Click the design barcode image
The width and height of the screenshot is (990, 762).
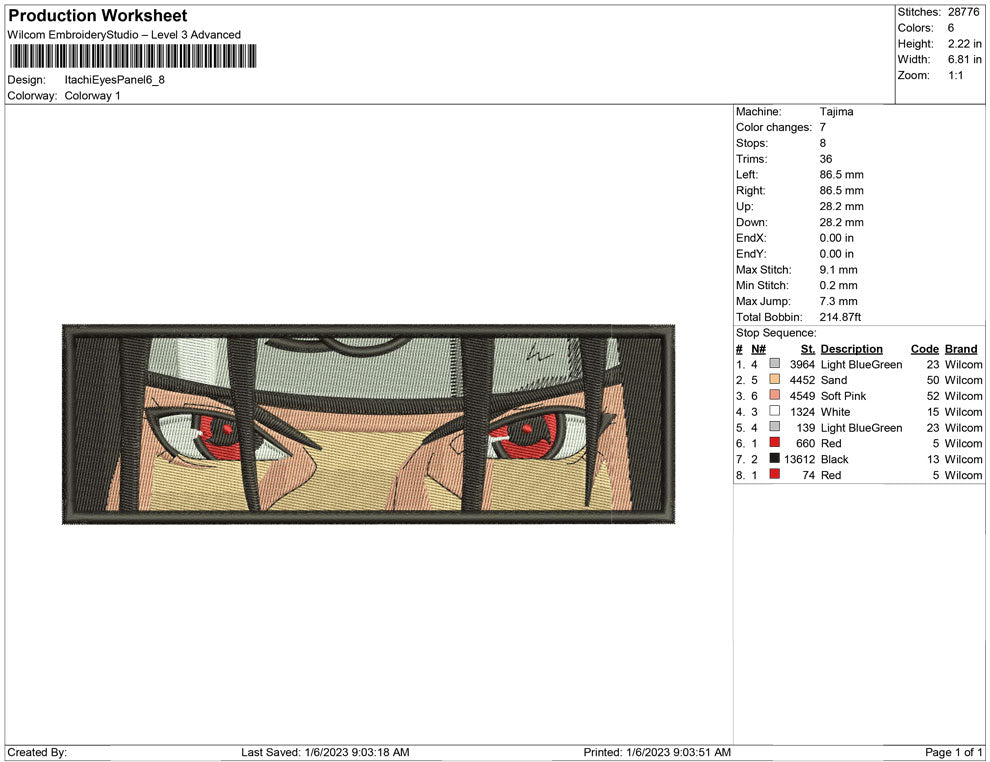tap(131, 57)
